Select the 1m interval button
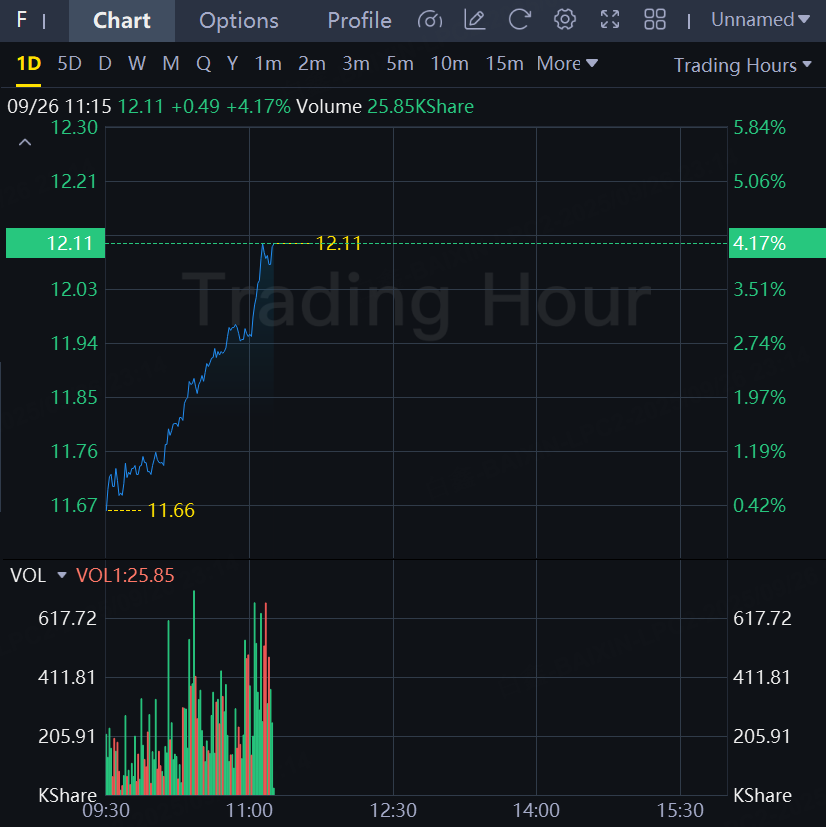 (x=268, y=64)
